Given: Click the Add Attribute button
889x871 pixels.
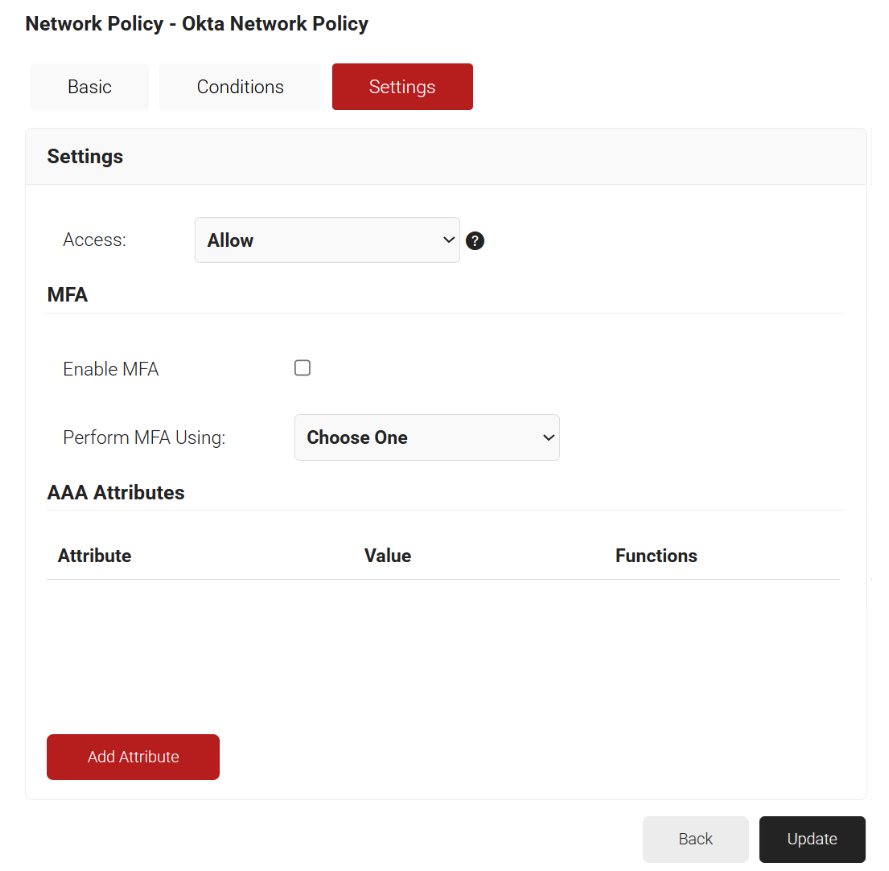Looking at the screenshot, I should tap(133, 757).
